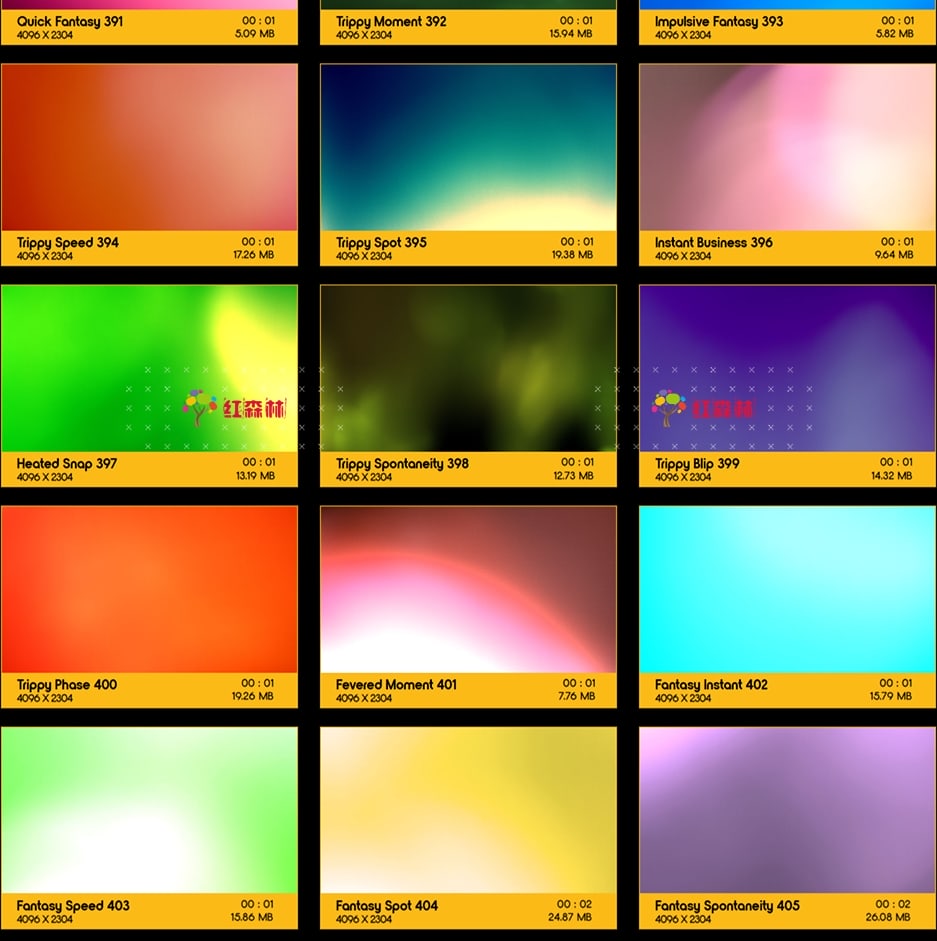This screenshot has width=937, height=941.
Task: Click the 15.94 MB file size text
Action: 571,34
